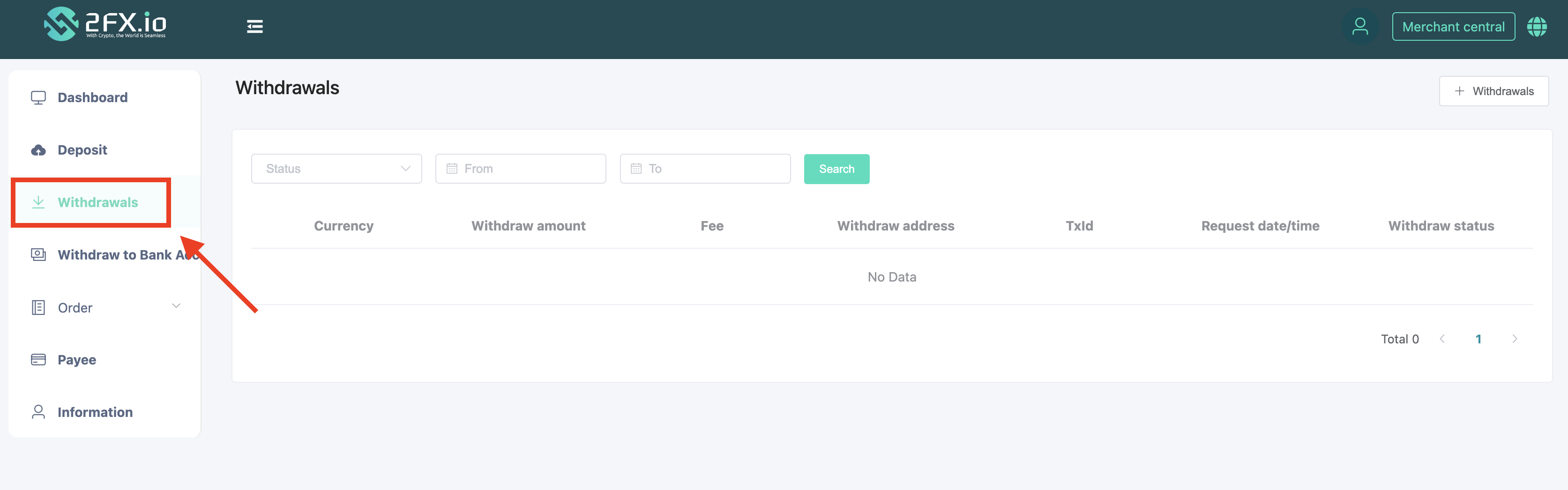Click the Withdraw to Bank icon
1568x490 pixels.
pos(38,254)
